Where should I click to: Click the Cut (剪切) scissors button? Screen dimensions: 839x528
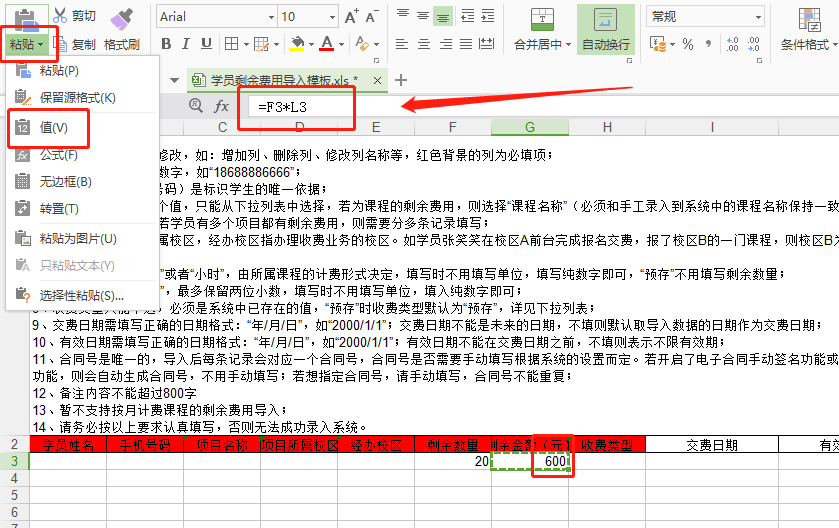74,16
